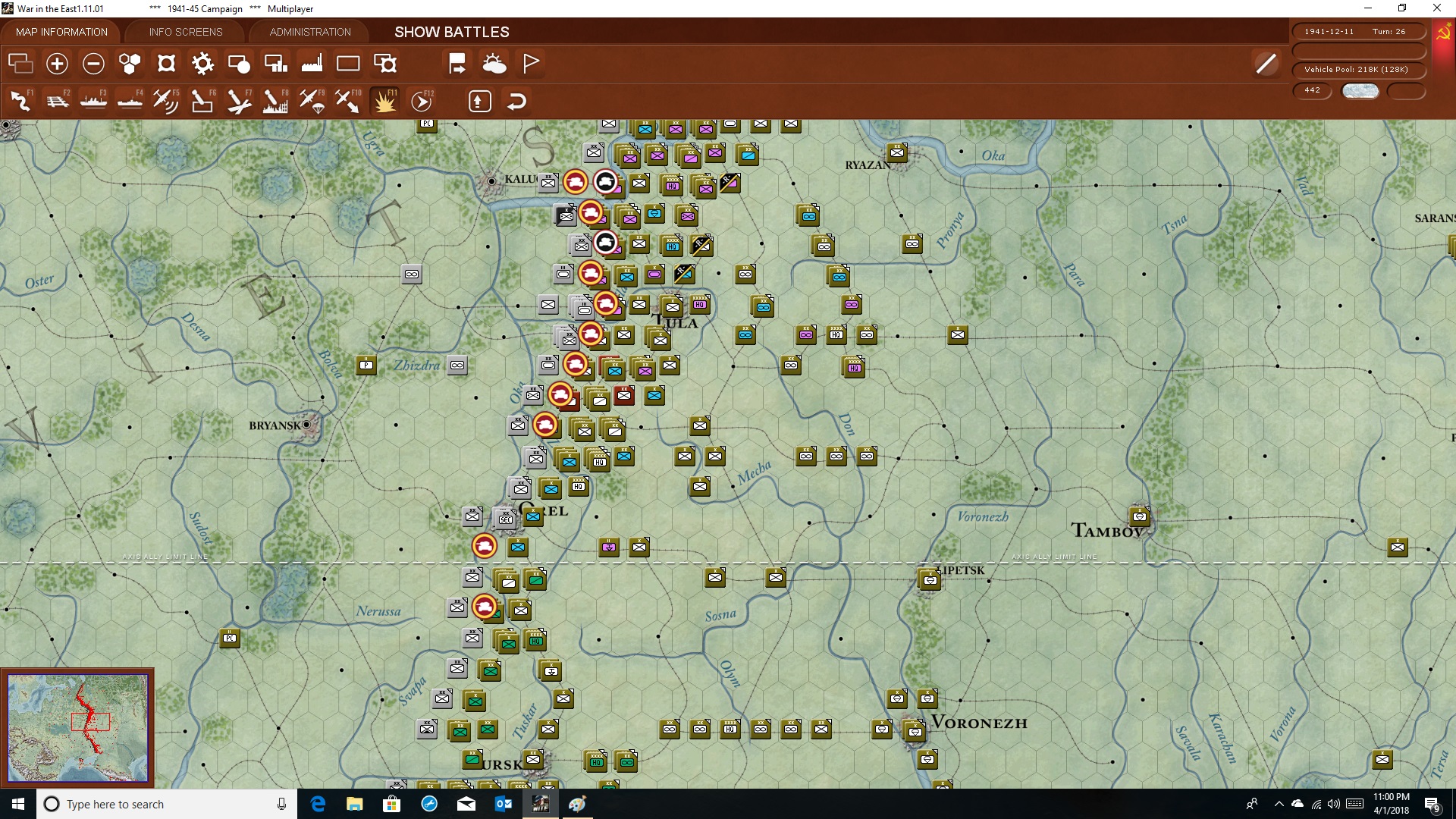Expand the system tray hidden icons chevron
1456x819 pixels.
[x=1279, y=804]
